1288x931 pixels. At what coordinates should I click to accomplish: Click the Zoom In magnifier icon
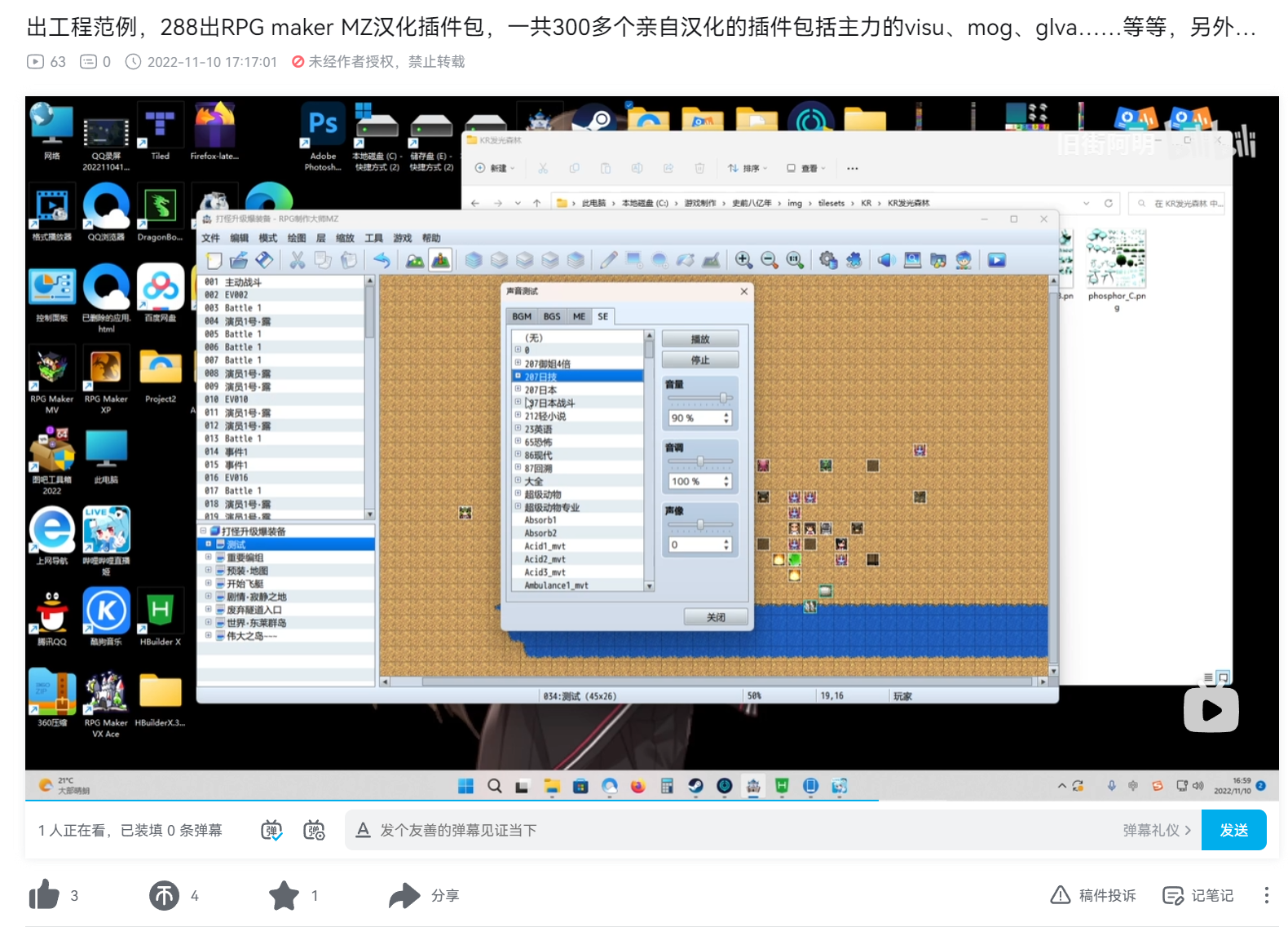pos(743,260)
